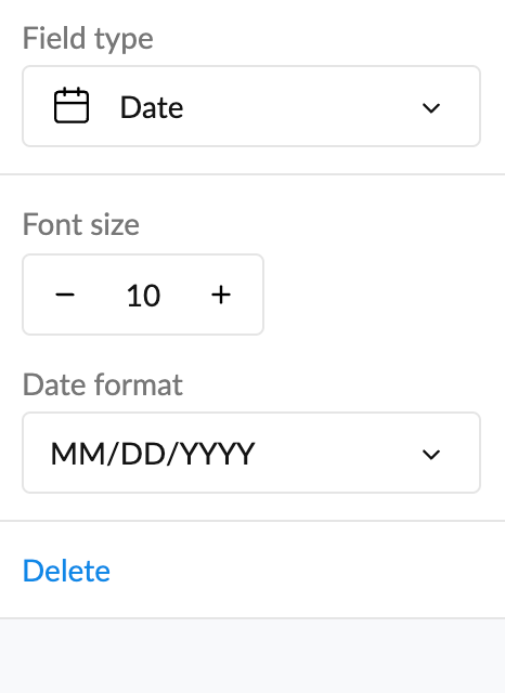Increase font size with the plus icon
Viewport: 505px width, 693px height.
(221, 295)
